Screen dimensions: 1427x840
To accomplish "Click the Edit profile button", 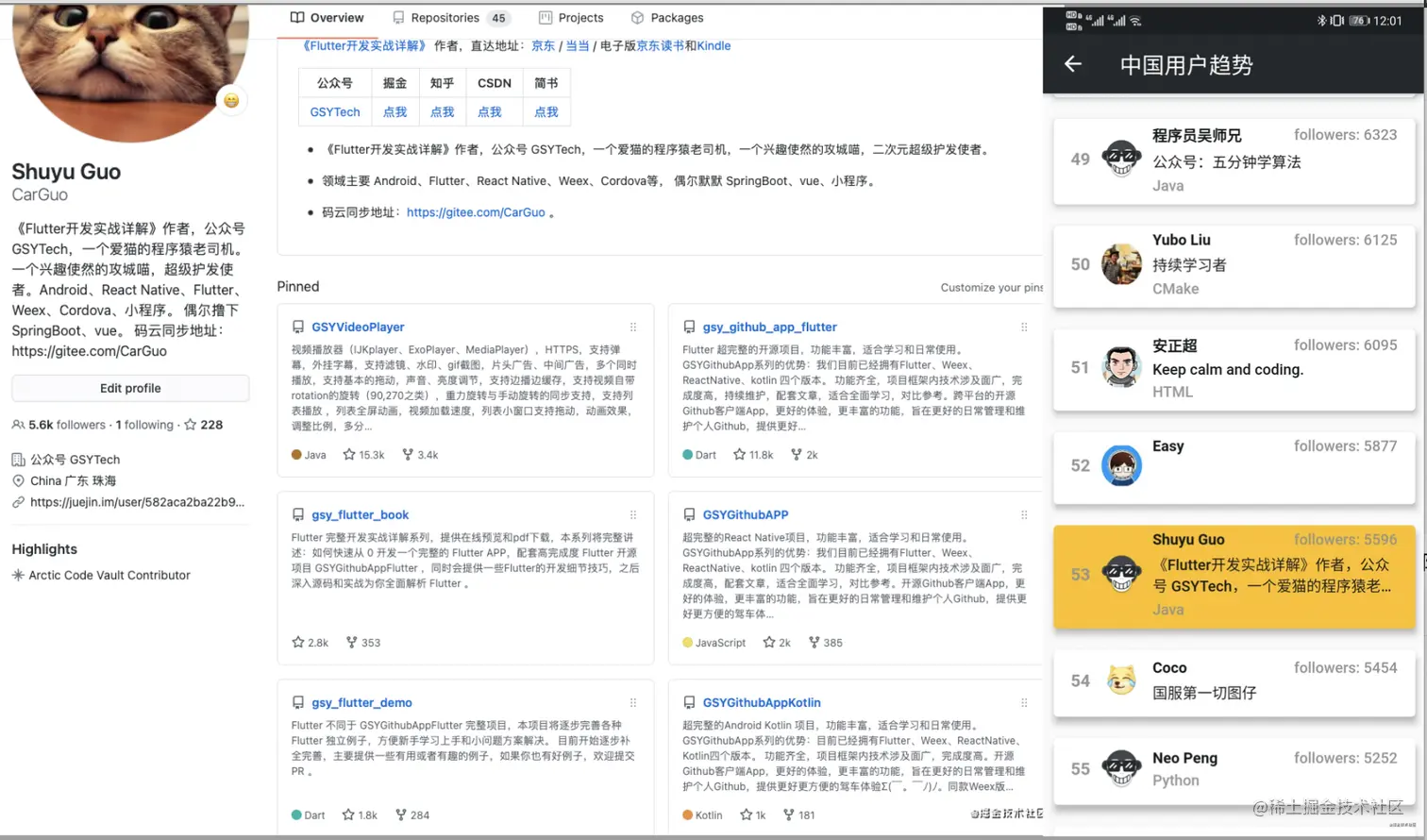I will [130, 388].
